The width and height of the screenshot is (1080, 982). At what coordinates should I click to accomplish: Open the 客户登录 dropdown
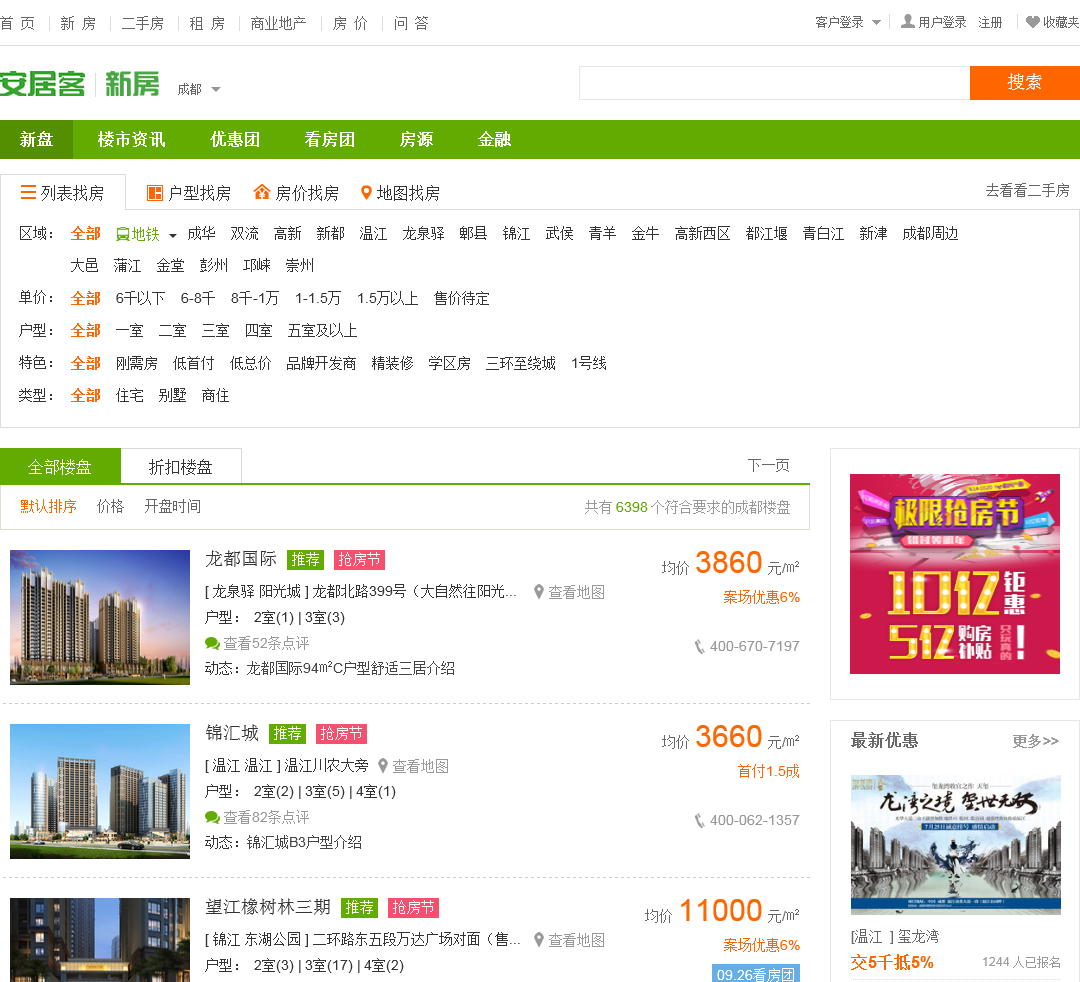(x=848, y=23)
